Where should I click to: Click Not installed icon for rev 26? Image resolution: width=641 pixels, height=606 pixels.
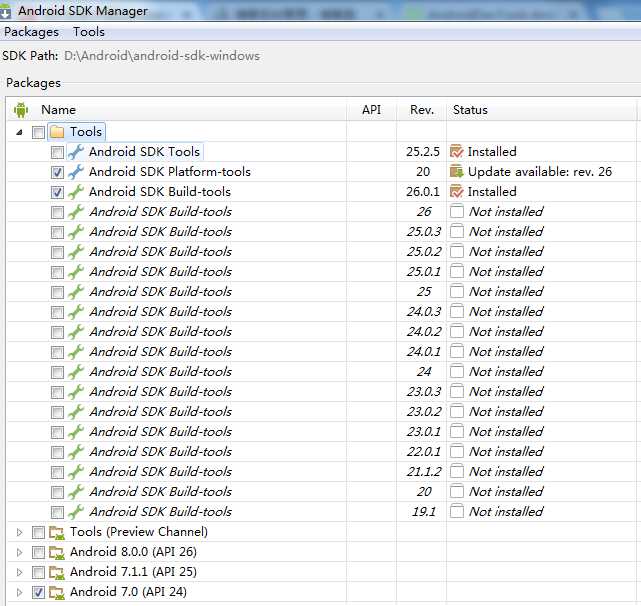[457, 211]
